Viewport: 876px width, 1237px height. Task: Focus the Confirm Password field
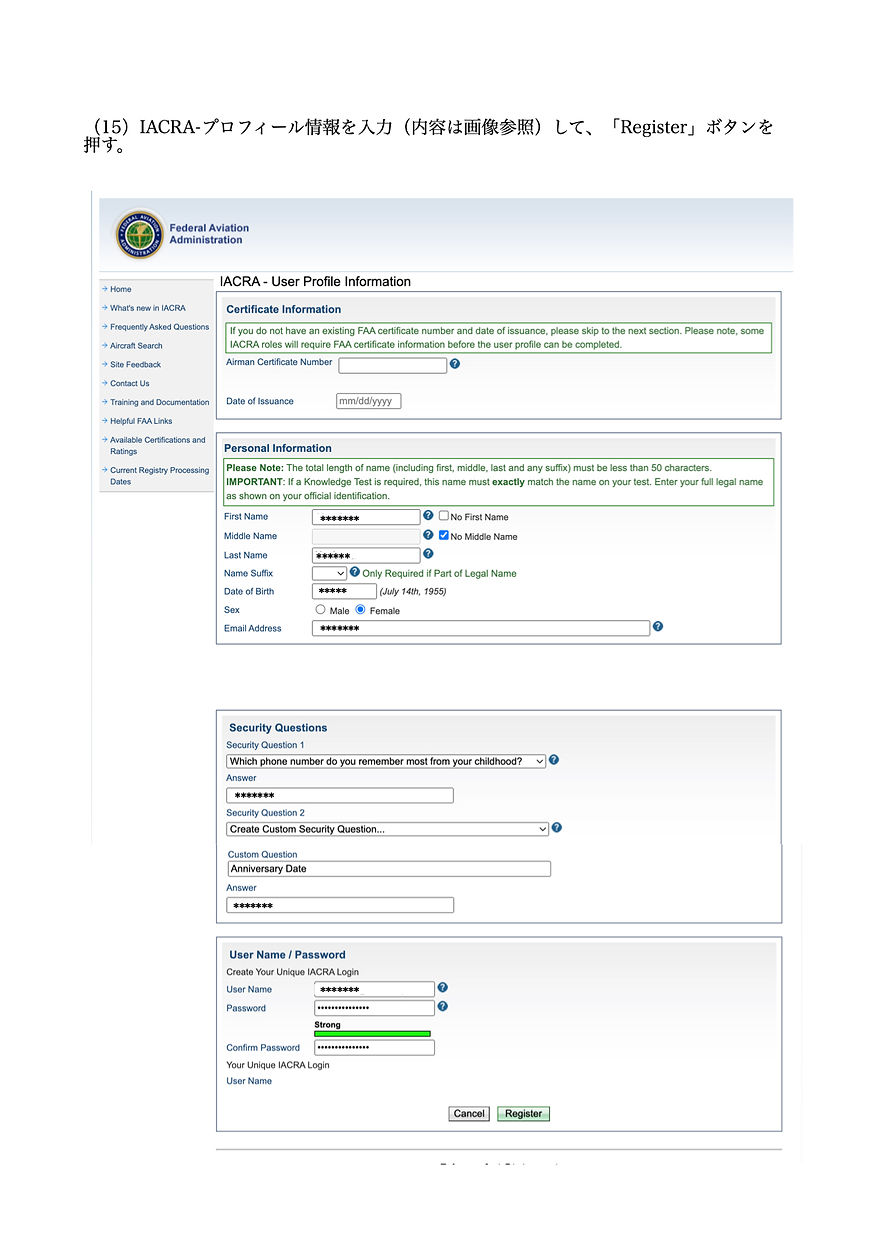[374, 1048]
